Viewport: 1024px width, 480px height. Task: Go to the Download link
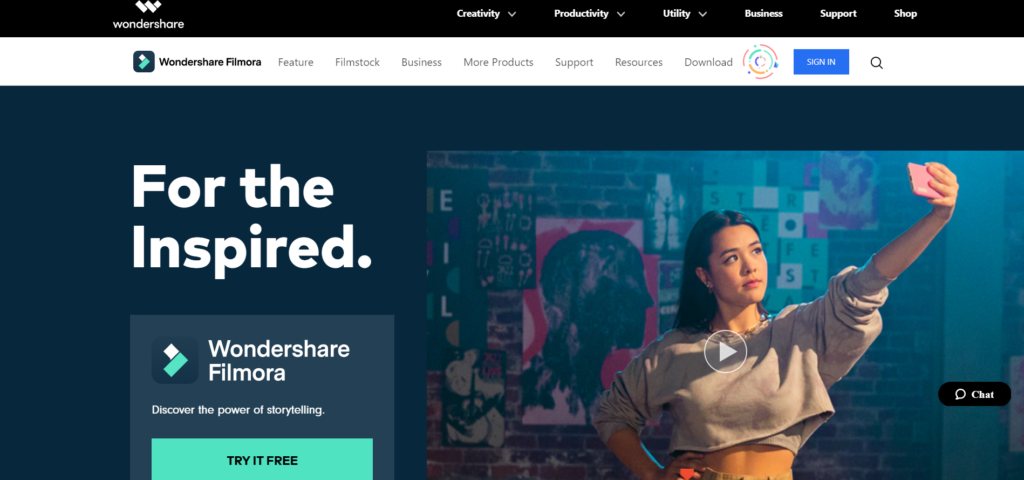tap(708, 63)
